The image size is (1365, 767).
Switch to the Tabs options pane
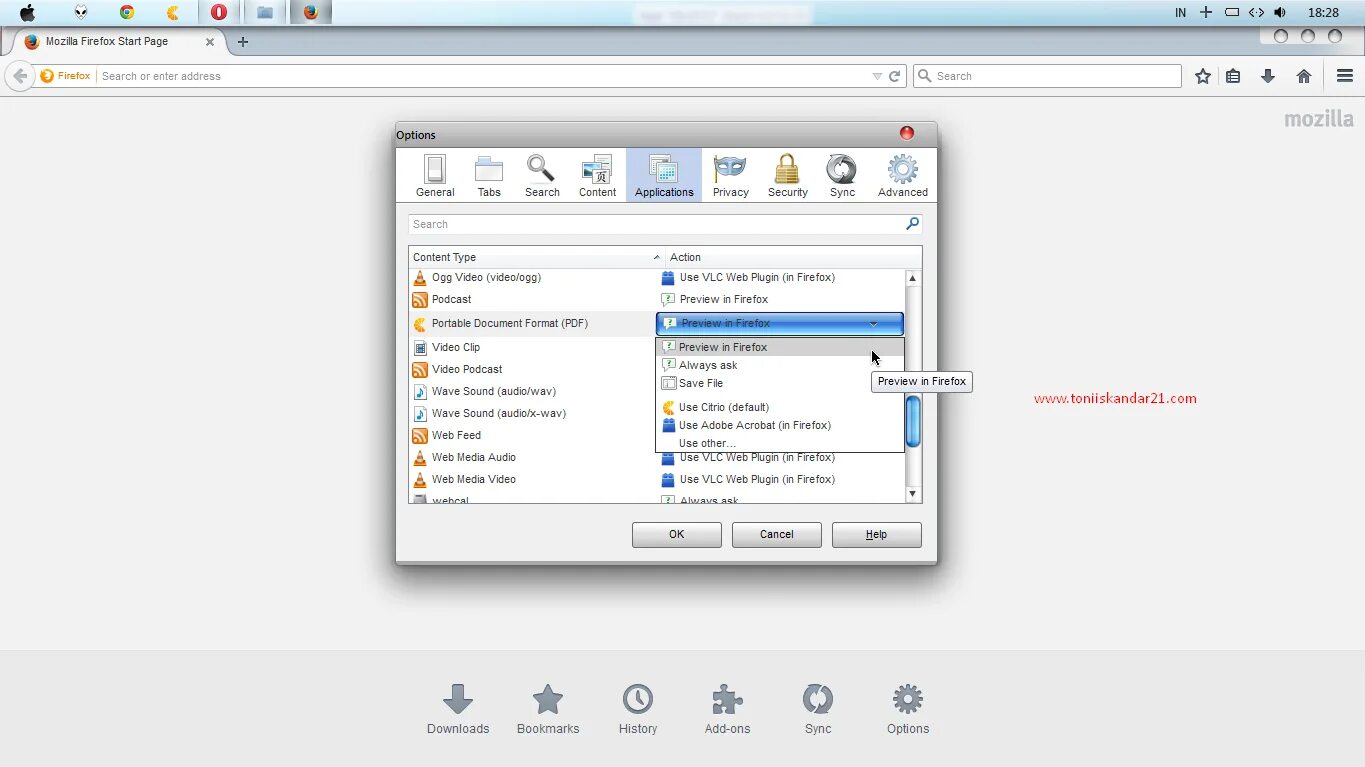click(489, 176)
